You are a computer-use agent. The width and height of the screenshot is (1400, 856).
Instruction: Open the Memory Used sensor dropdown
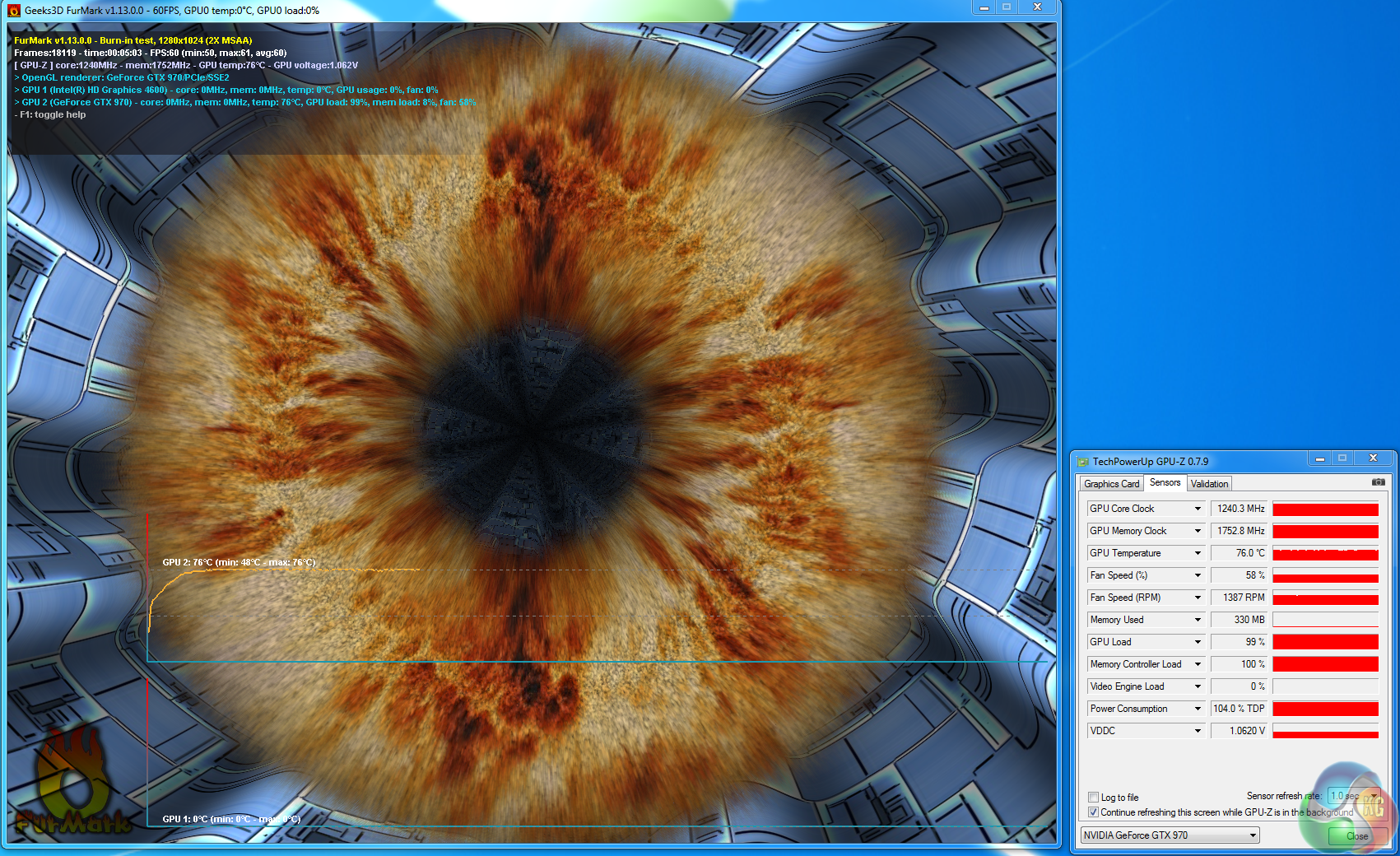tap(1198, 620)
